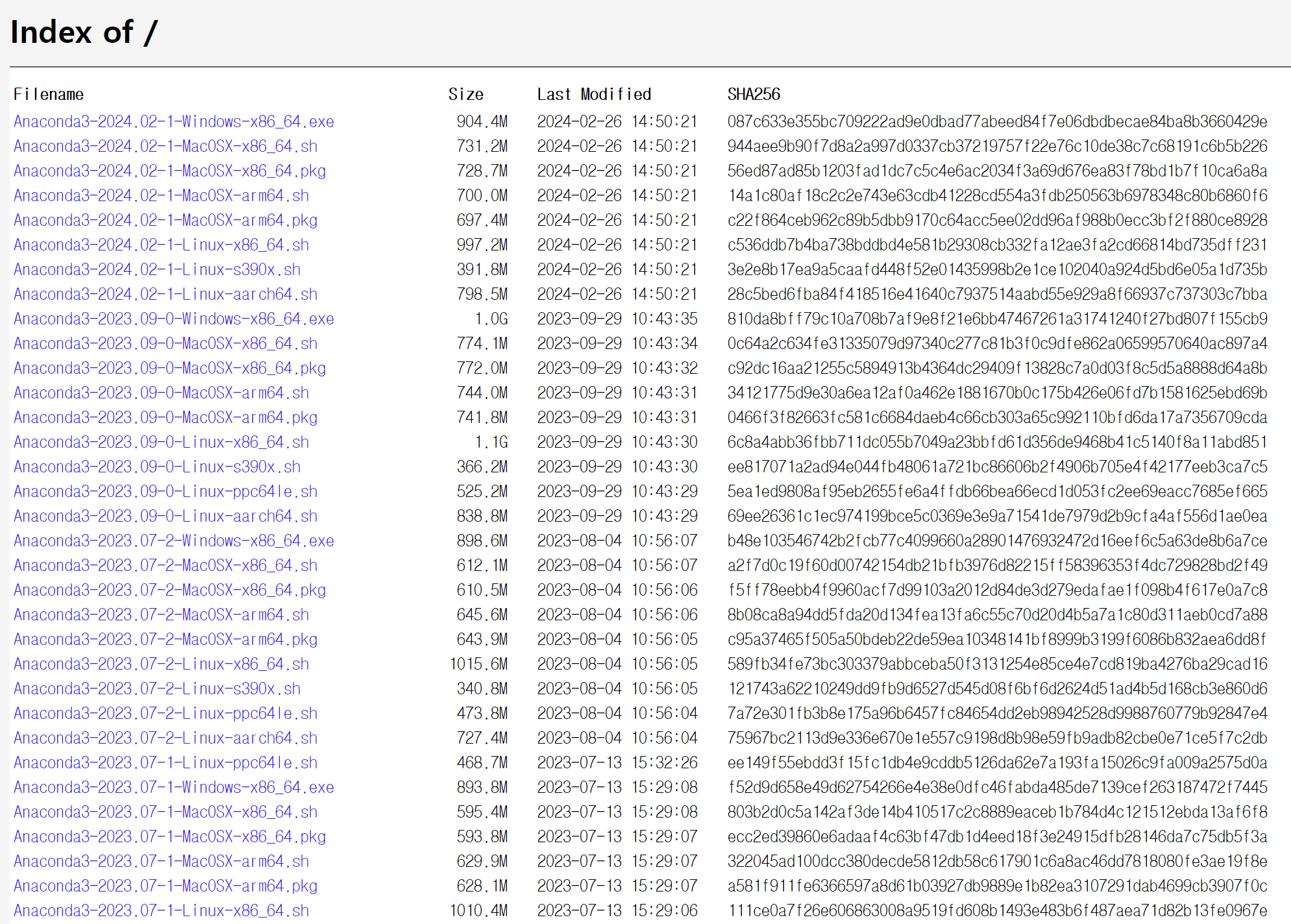This screenshot has width=1291, height=924.
Task: Open Anaconda3-2023.07-1-Linux-x86_64.sh link
Action: click(x=161, y=911)
